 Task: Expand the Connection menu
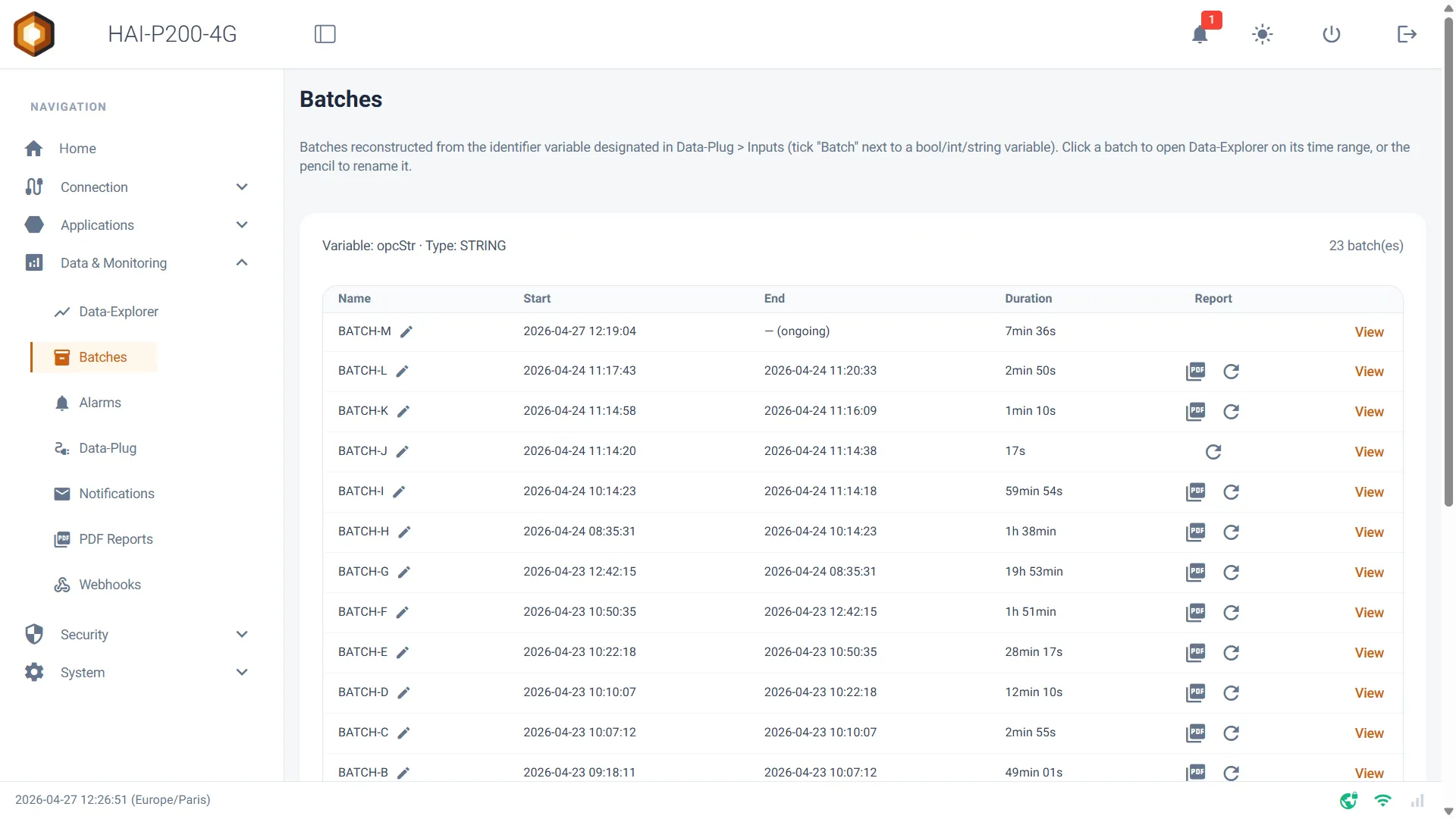click(x=242, y=187)
